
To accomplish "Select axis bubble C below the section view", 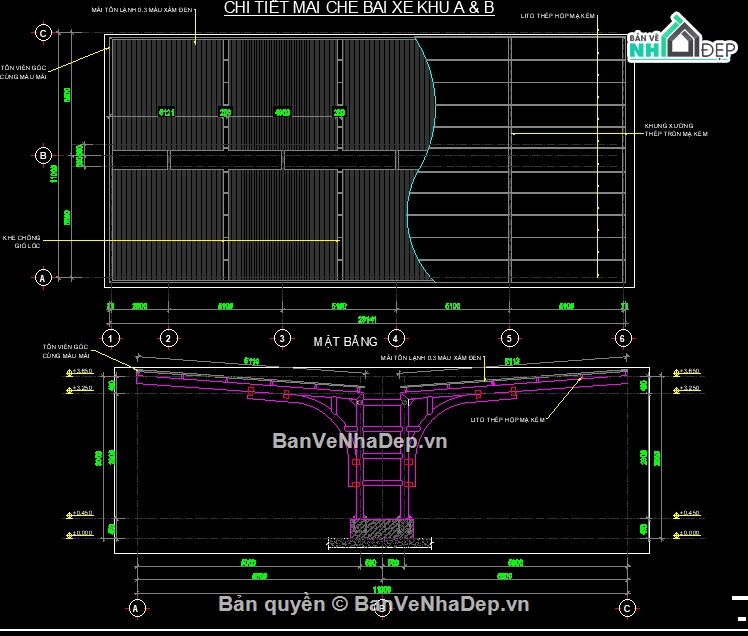I will pos(627,608).
